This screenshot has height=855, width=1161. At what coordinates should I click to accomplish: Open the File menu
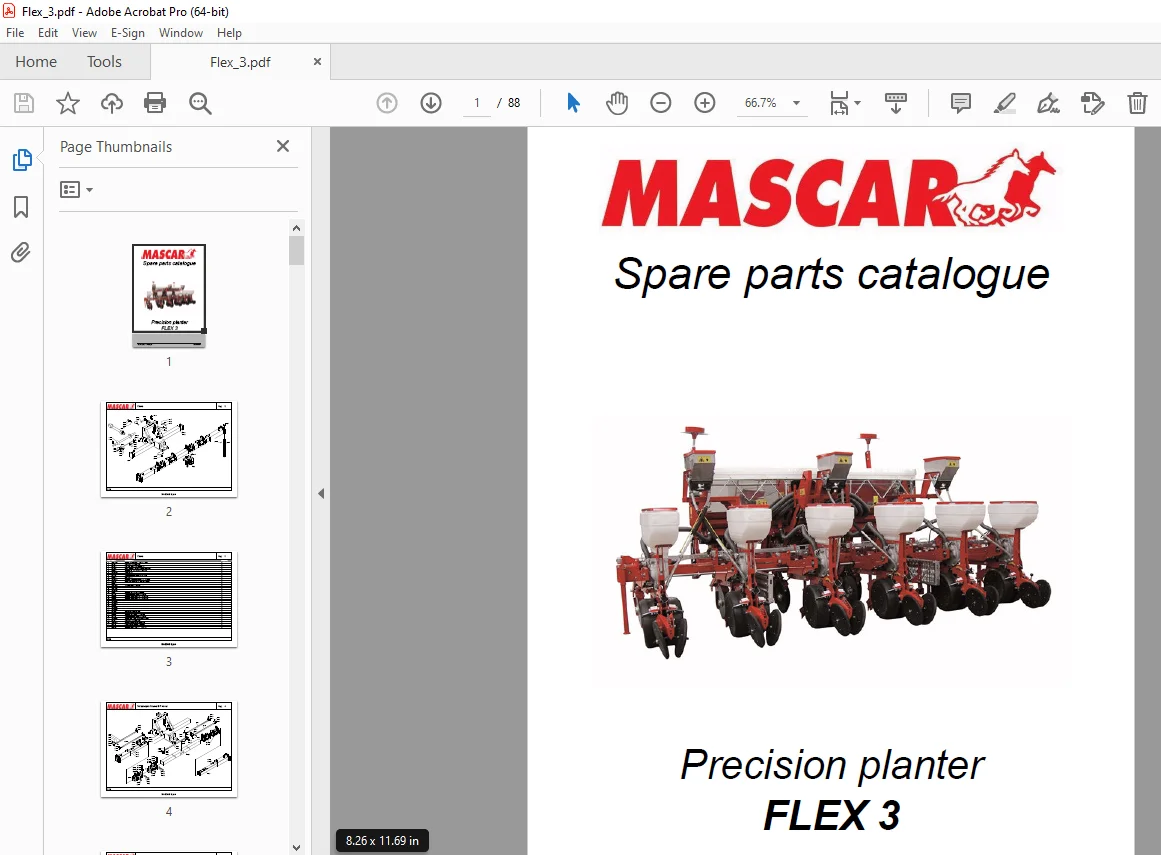15,33
